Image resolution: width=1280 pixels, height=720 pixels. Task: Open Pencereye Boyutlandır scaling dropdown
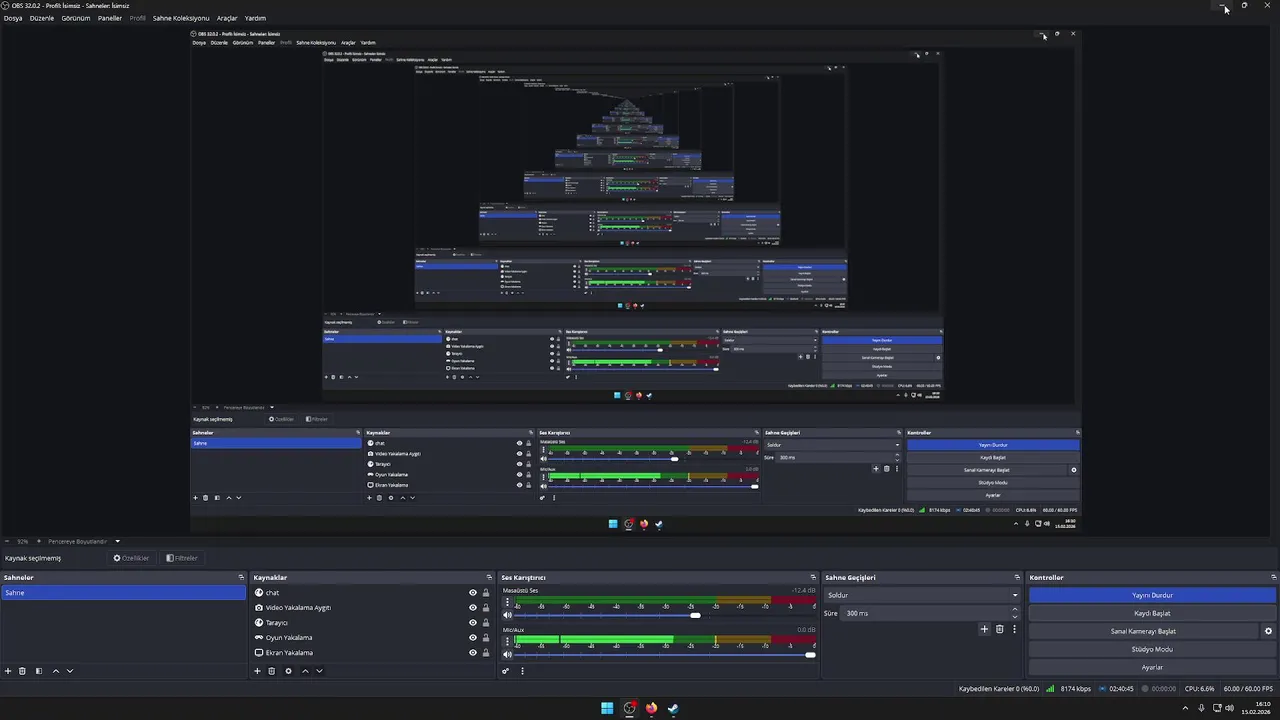(84, 541)
